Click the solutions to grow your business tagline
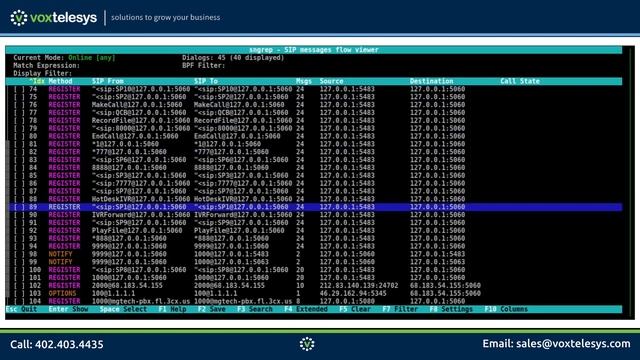Image resolution: width=640 pixels, height=360 pixels. click(166, 18)
